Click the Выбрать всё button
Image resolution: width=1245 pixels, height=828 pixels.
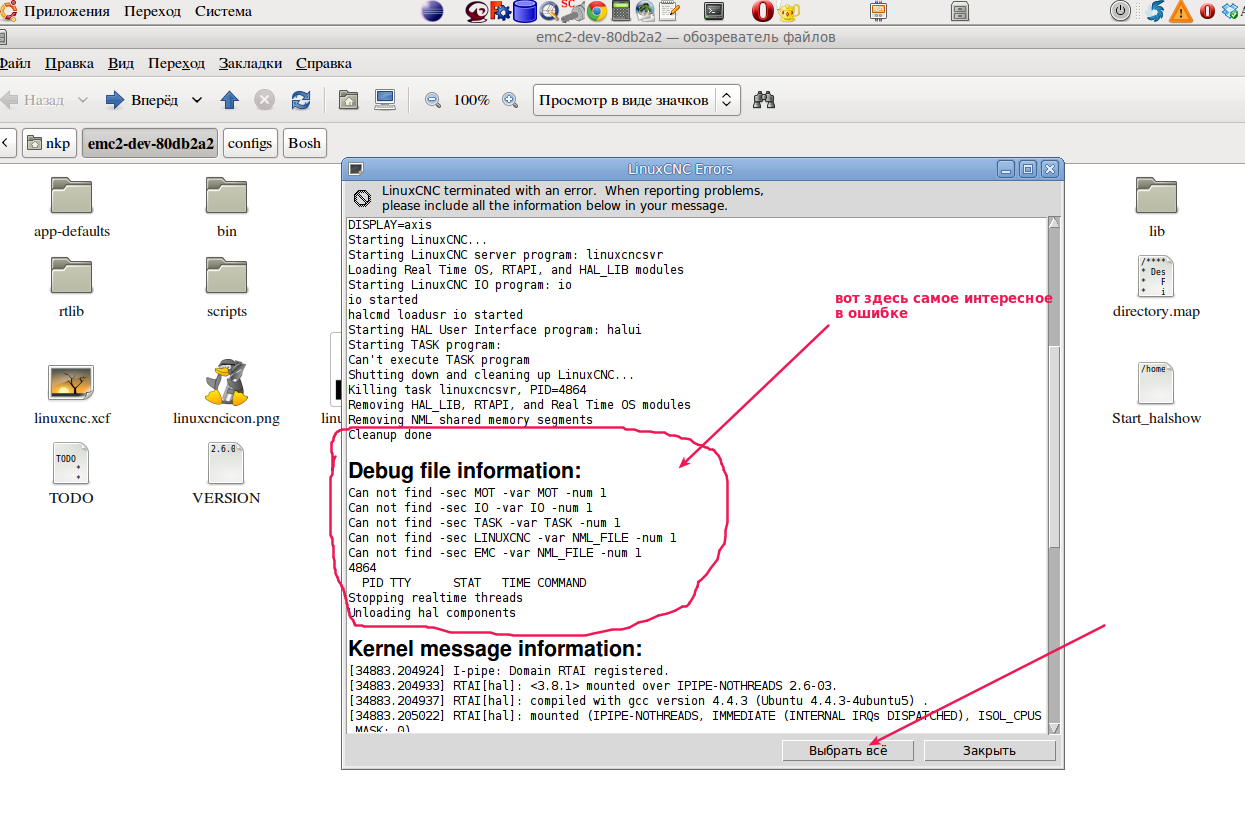click(x=848, y=750)
